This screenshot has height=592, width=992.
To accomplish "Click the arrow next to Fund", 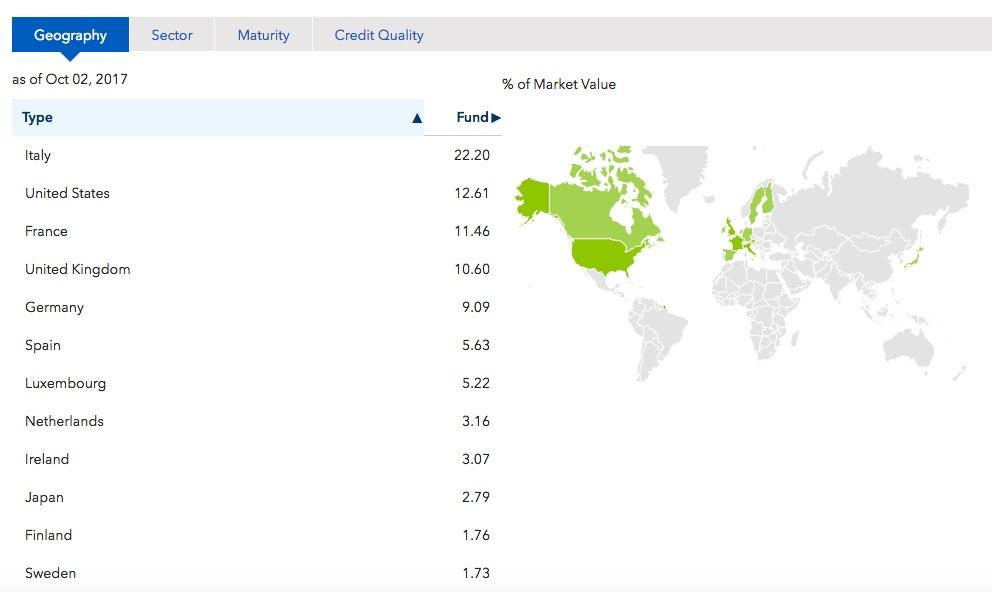I will 496,118.
